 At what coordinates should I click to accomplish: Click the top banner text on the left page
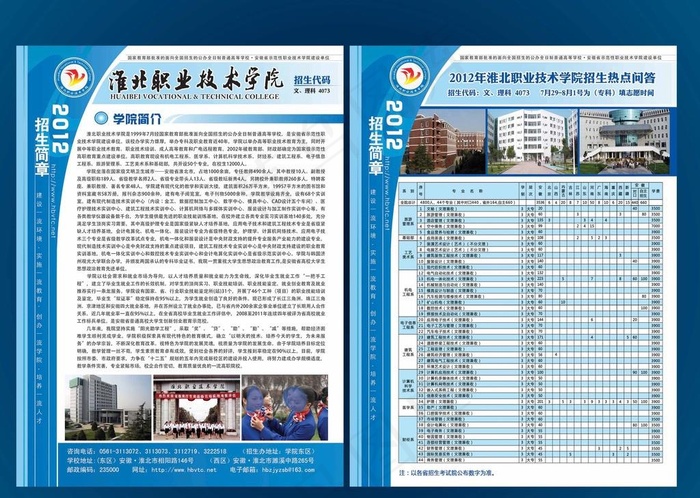pos(227,58)
